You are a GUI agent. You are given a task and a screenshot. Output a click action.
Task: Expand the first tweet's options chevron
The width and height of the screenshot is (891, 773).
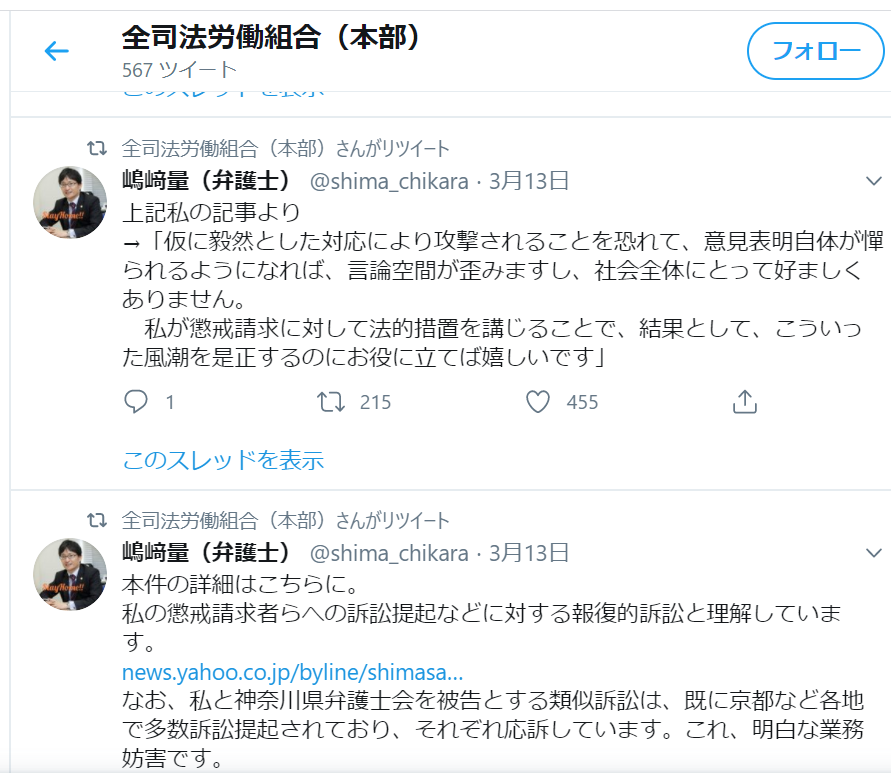(873, 181)
